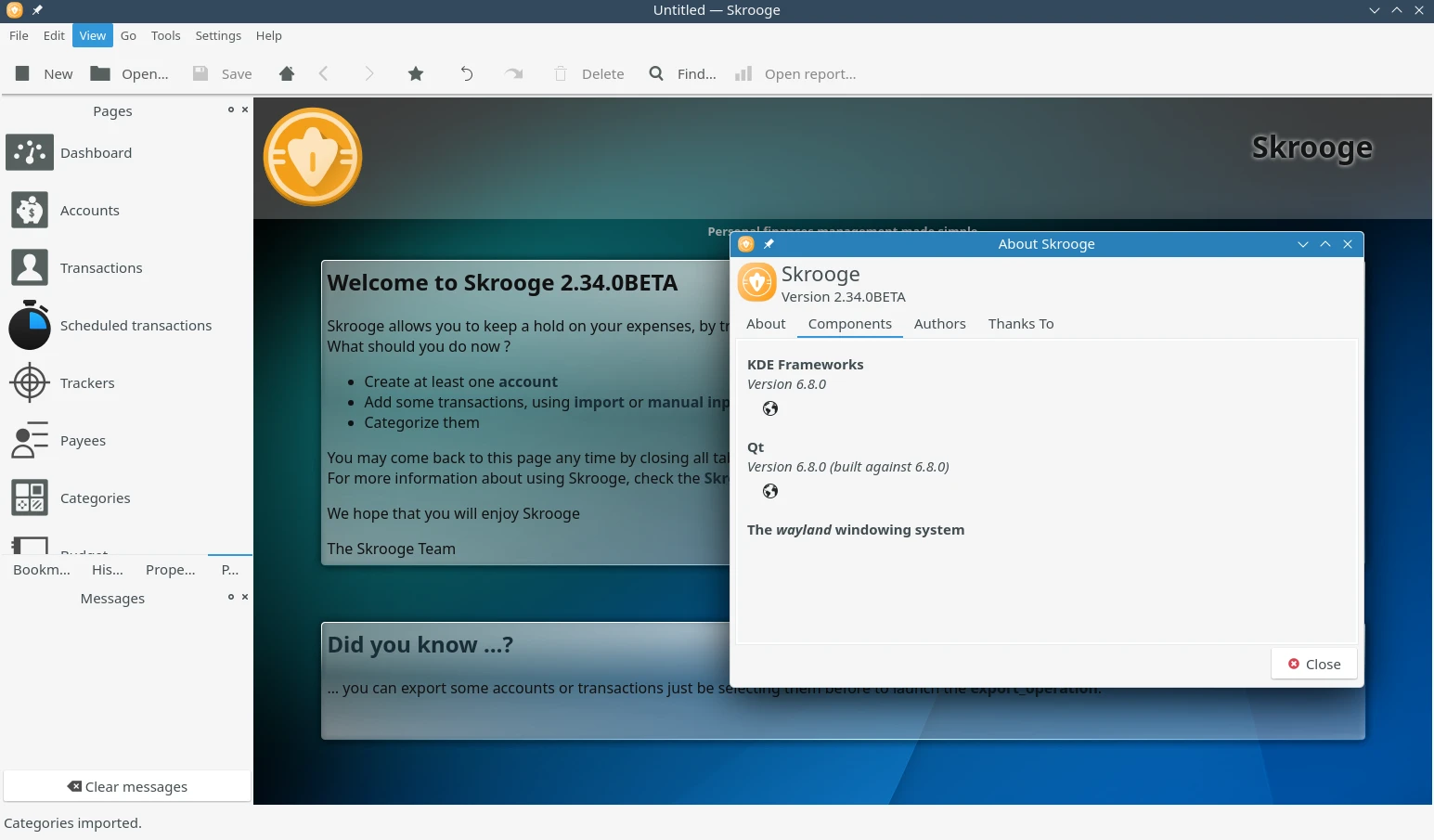Click the Scheduled transactions stopwatch icon
1434x840 pixels.
coord(30,326)
